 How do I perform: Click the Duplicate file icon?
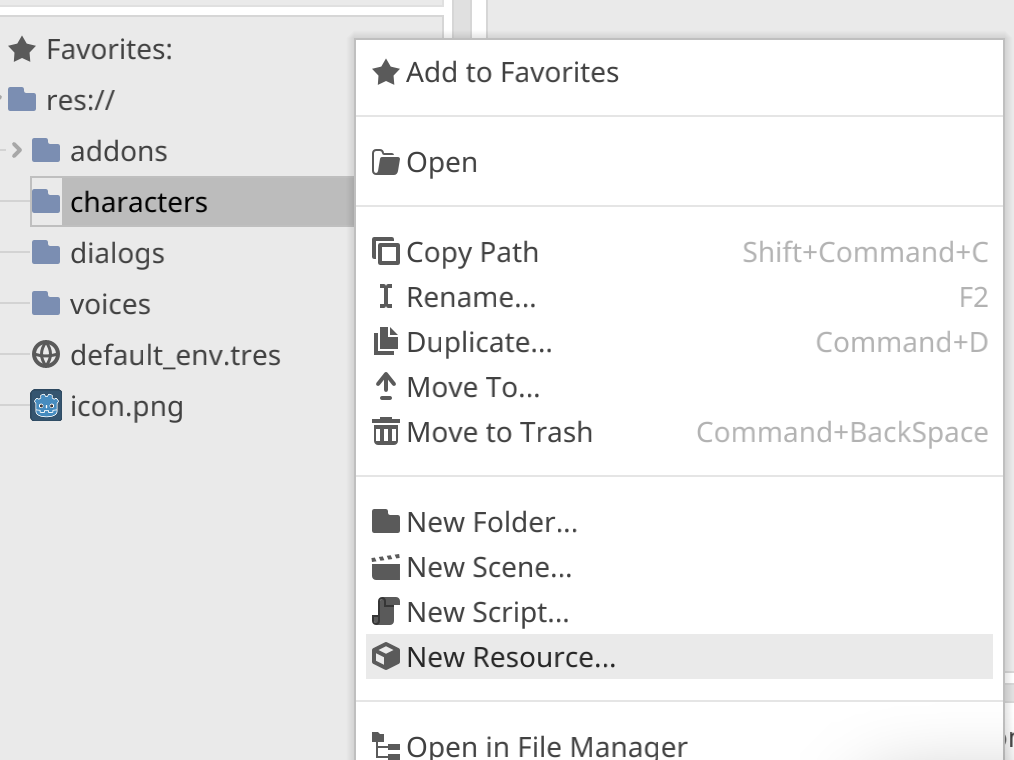(x=385, y=342)
